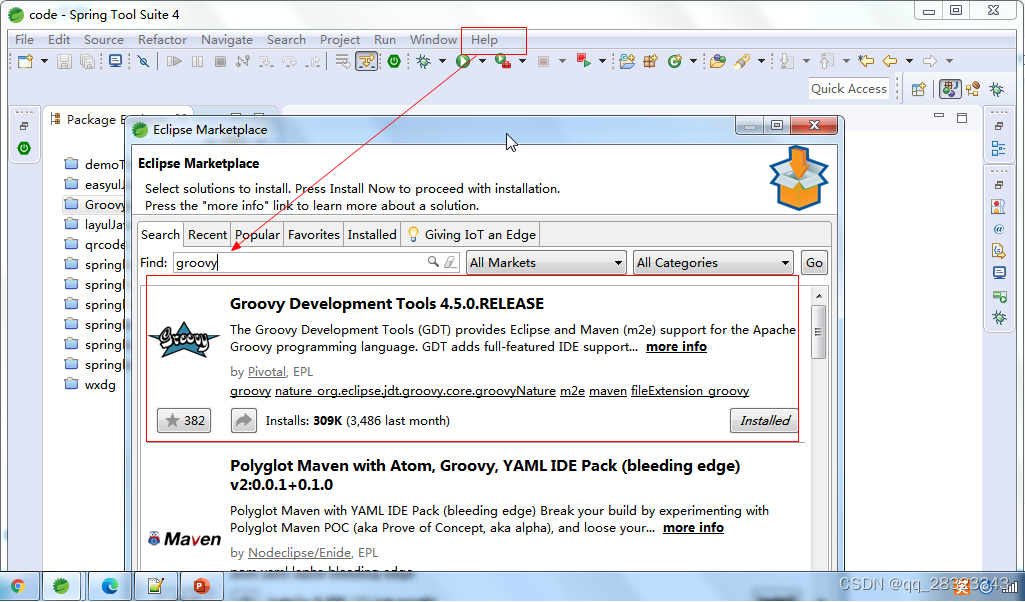Select the wxdg project in Package Explorer
This screenshot has height=602, width=1025.
tap(90, 385)
